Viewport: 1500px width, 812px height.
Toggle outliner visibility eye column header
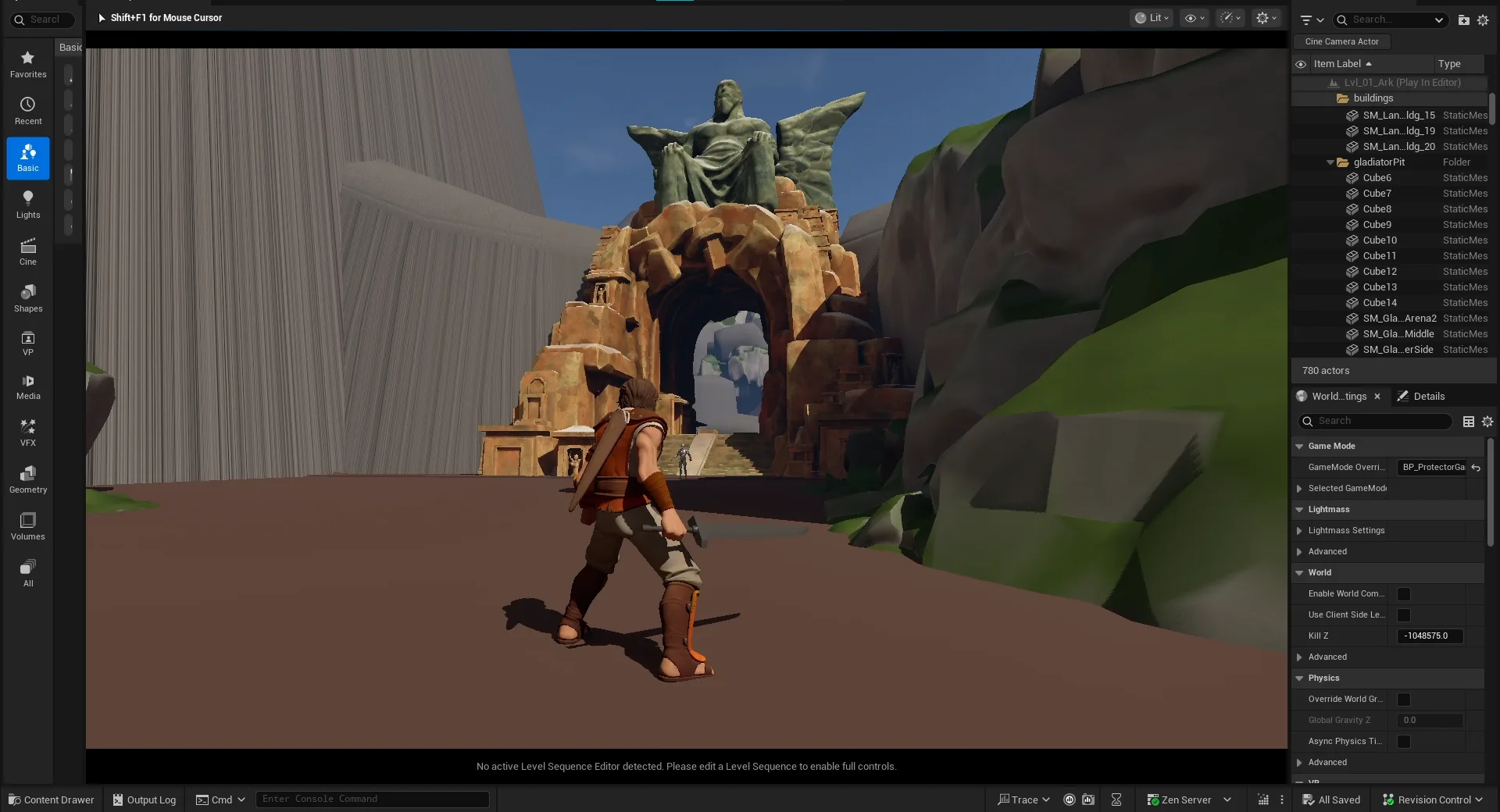point(1301,64)
